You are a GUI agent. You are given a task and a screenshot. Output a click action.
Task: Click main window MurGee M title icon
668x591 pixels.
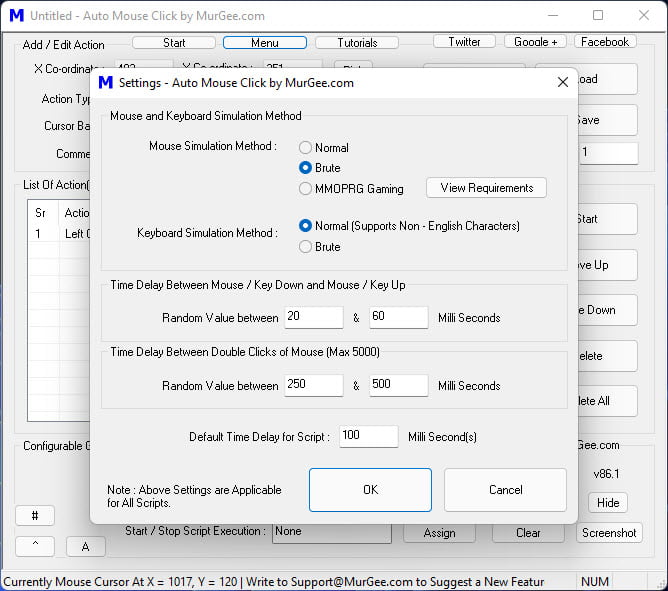17,16
